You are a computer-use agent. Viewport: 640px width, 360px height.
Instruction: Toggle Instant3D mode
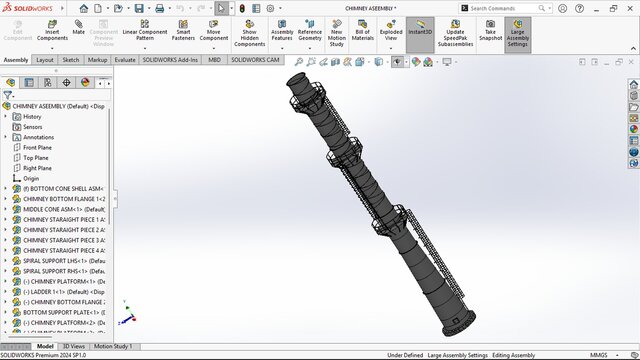tap(420, 35)
